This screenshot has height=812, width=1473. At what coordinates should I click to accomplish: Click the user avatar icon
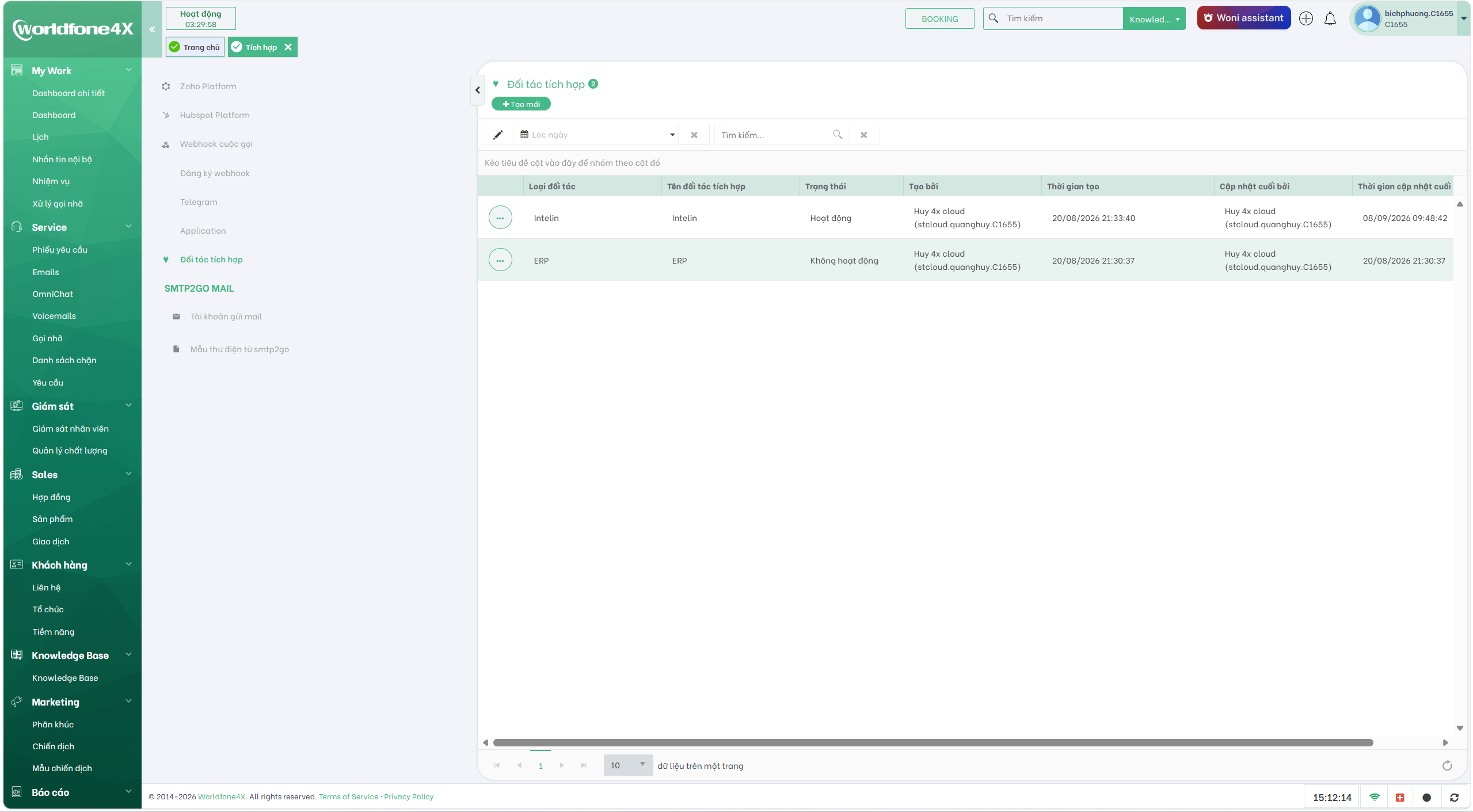point(1368,18)
